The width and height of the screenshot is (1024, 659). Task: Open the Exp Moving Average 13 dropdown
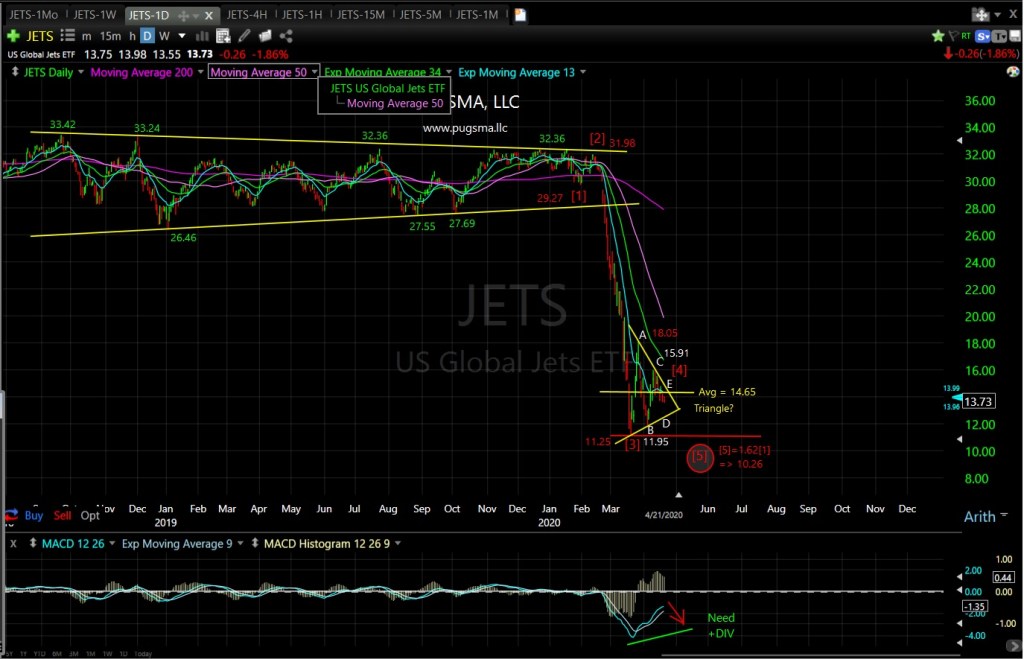coord(583,72)
